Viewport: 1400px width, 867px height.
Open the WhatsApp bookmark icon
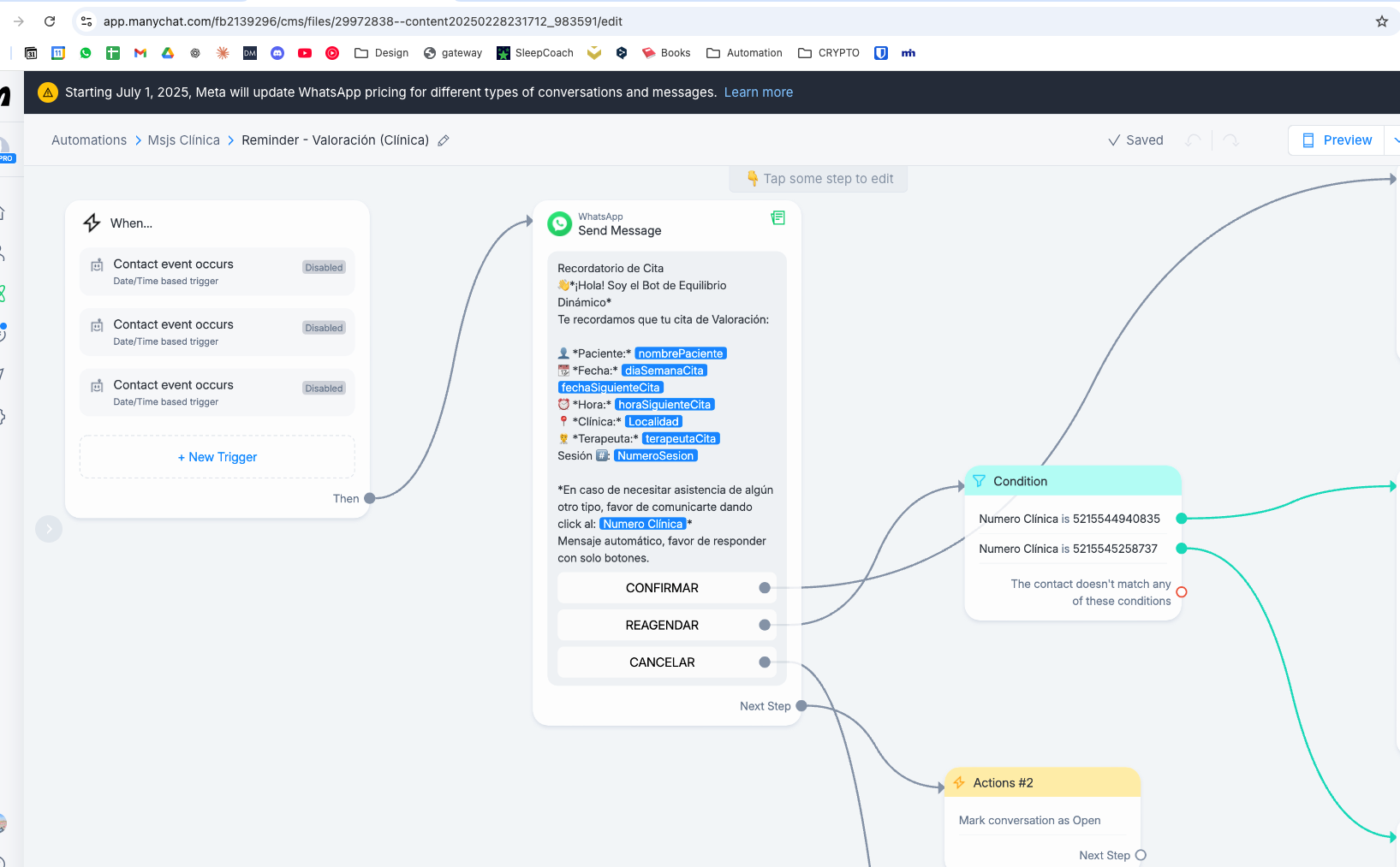[86, 53]
